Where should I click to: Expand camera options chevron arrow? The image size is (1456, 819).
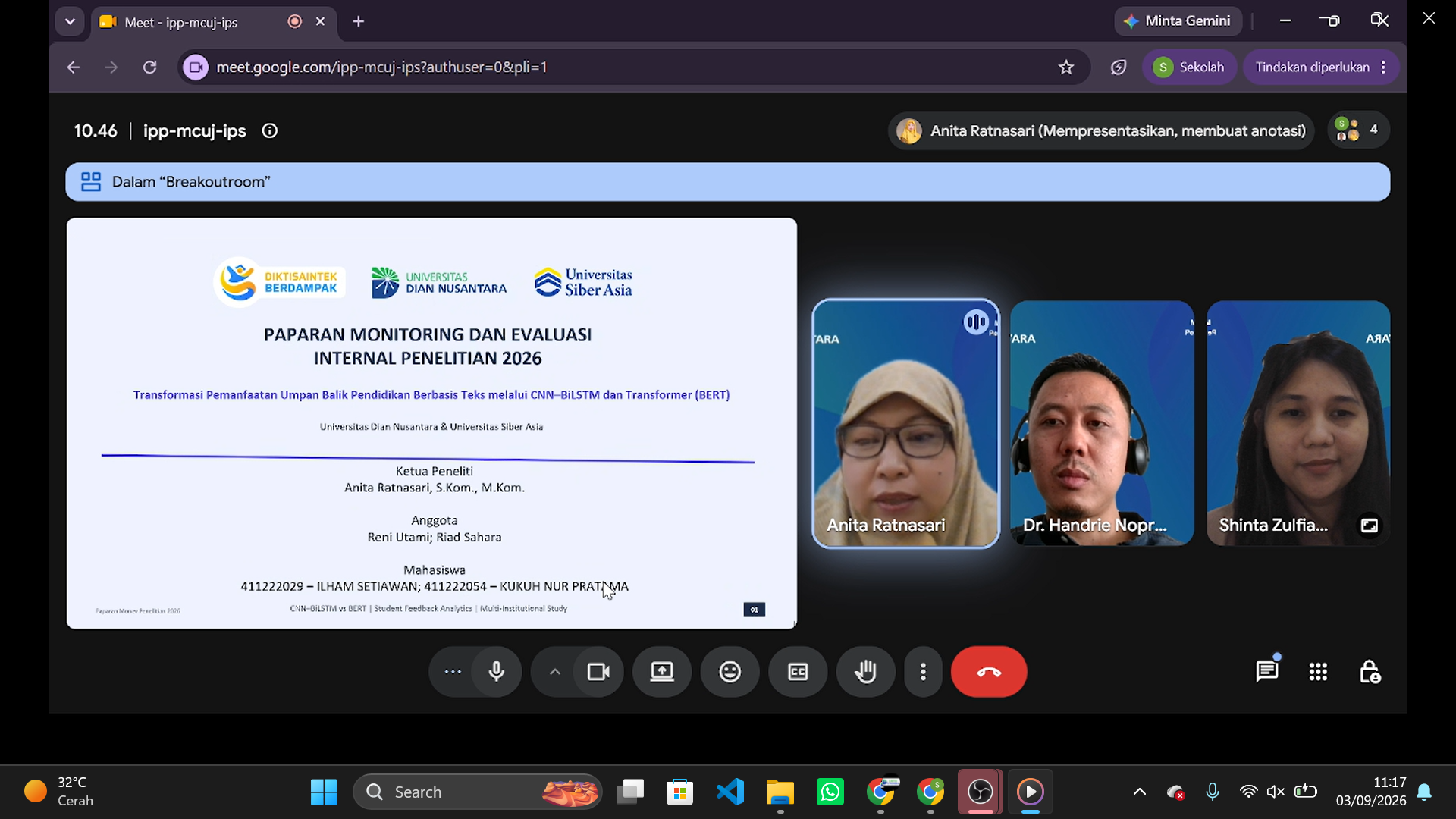click(555, 672)
